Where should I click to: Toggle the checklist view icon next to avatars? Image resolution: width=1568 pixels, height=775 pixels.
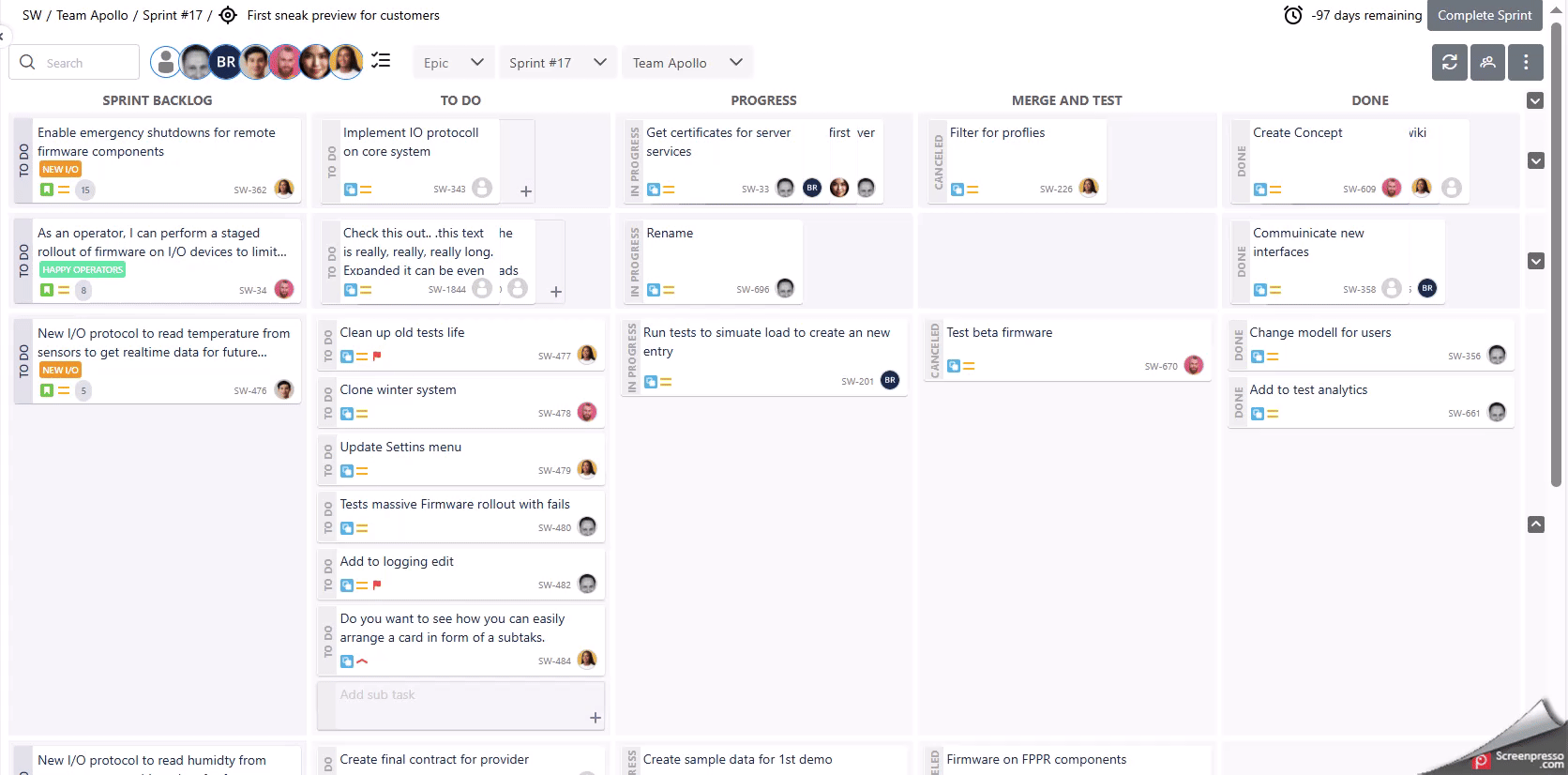380,61
